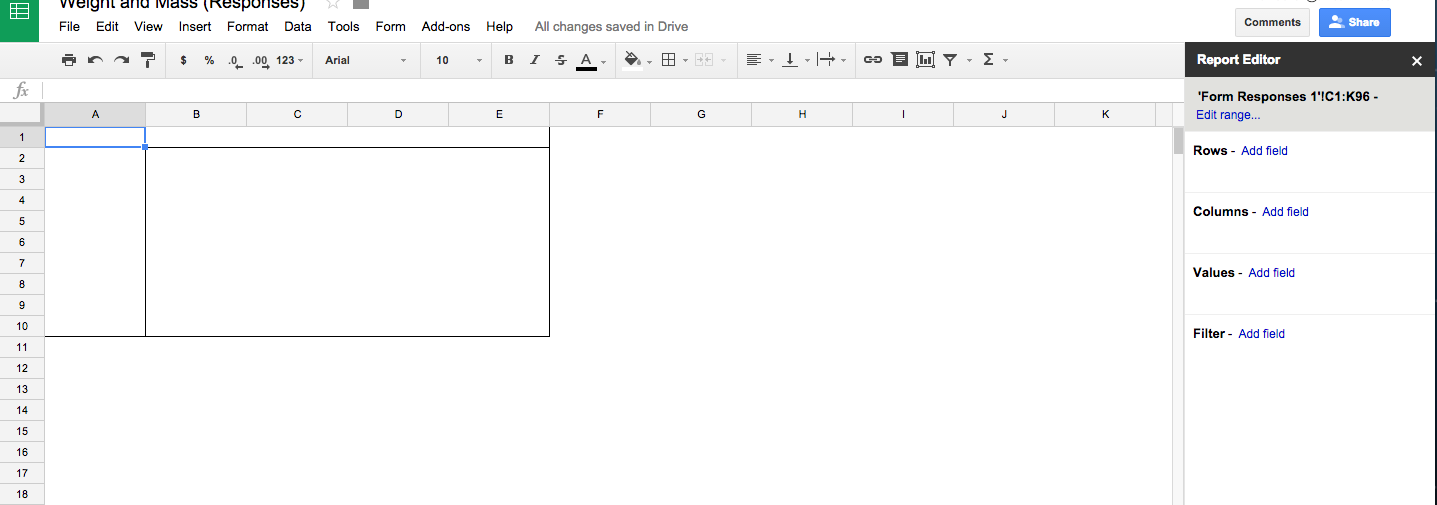Viewport: 1437px width, 505px height.
Task: Click the Filter icon
Action: tap(951, 60)
